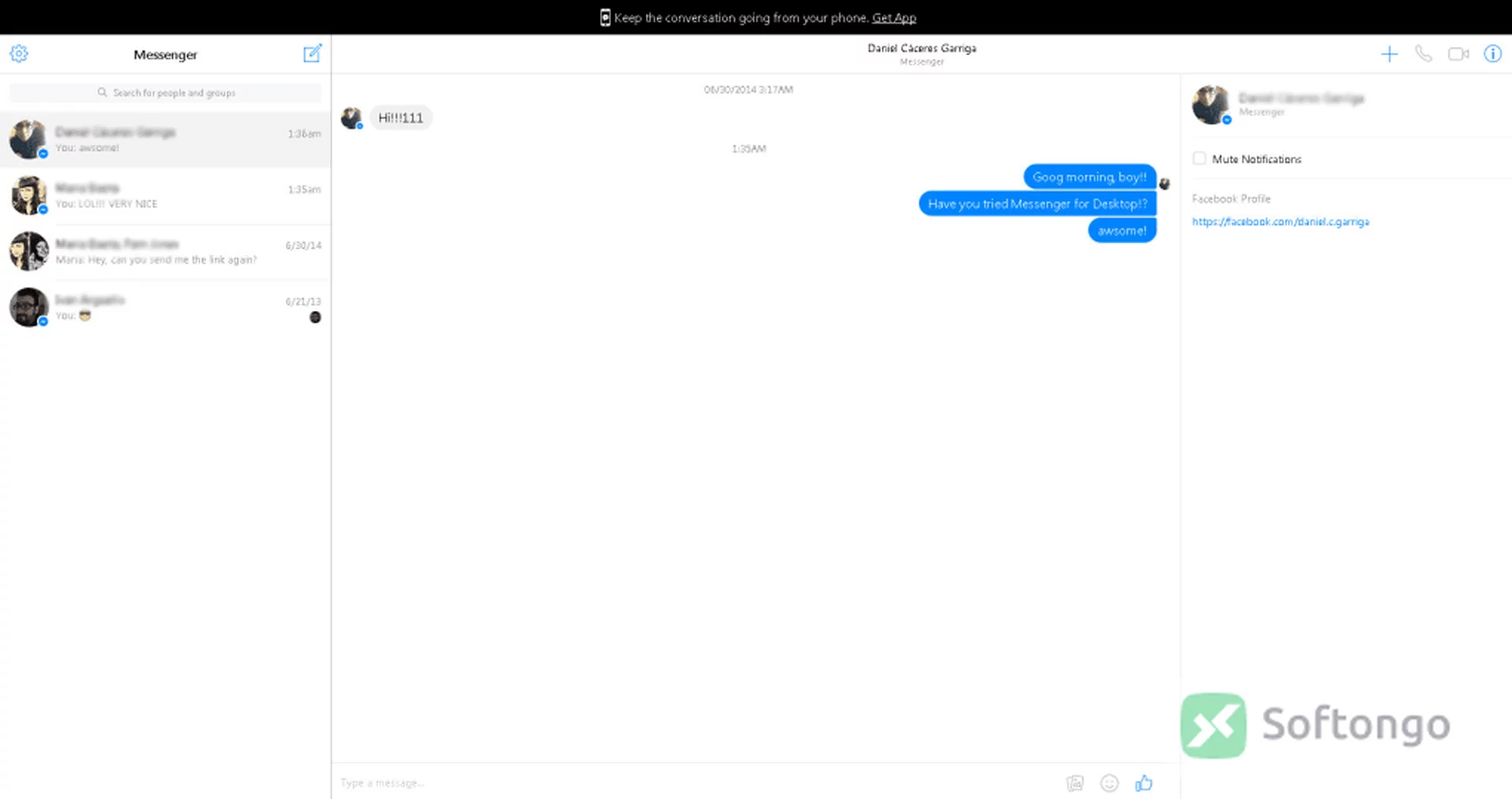
Task: Click the 'Goog morning, boy!!' message bubble
Action: tap(1090, 177)
